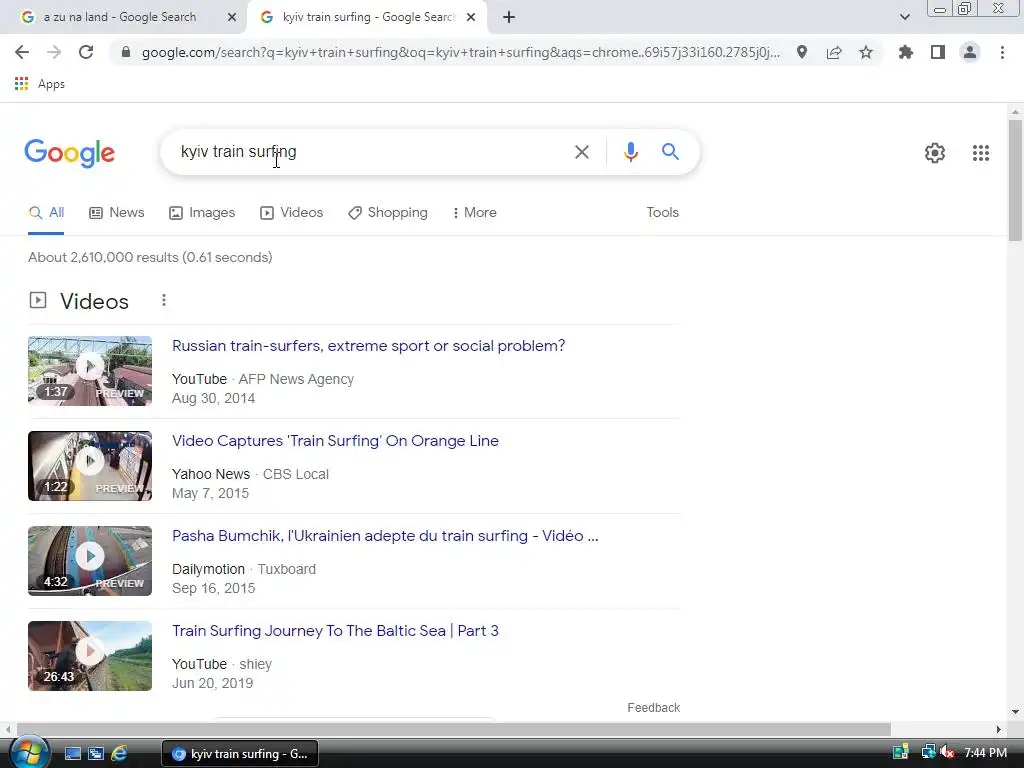Screen dimensions: 1024x768
Task: Expand the More search categories
Action: pos(474,213)
